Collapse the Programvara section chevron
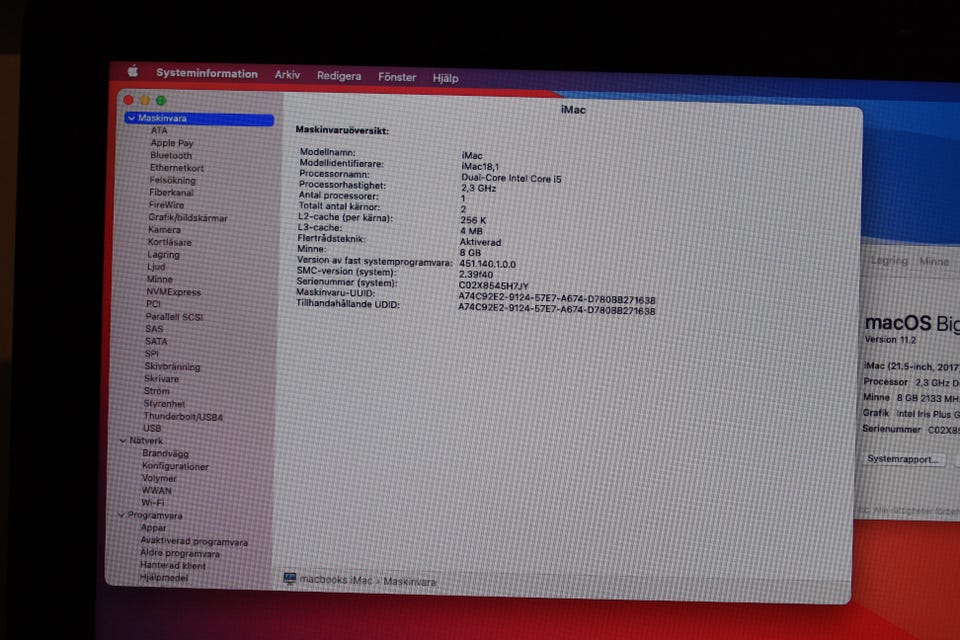The image size is (960, 640). coord(121,515)
